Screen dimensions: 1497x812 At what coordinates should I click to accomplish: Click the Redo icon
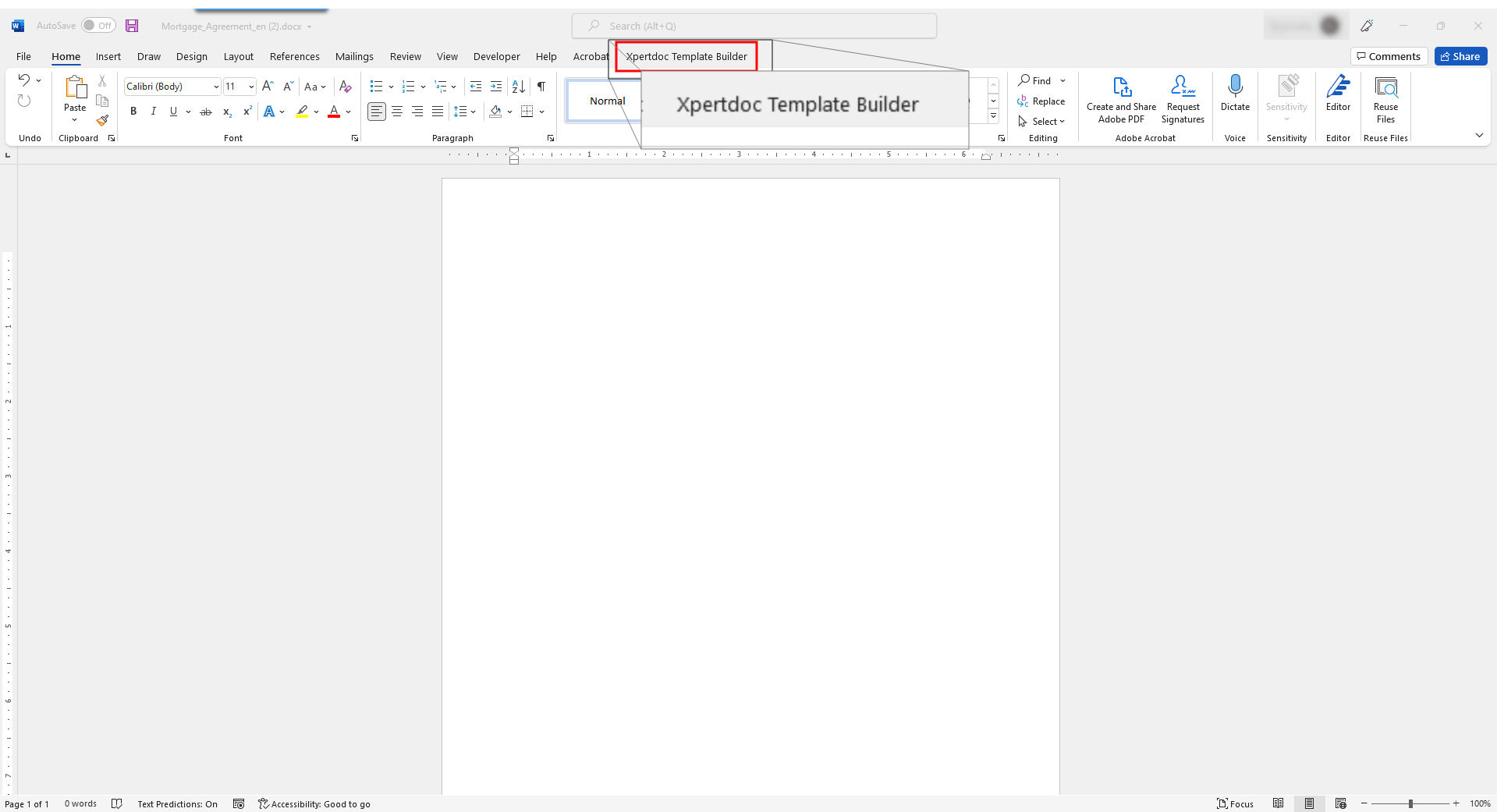point(24,101)
